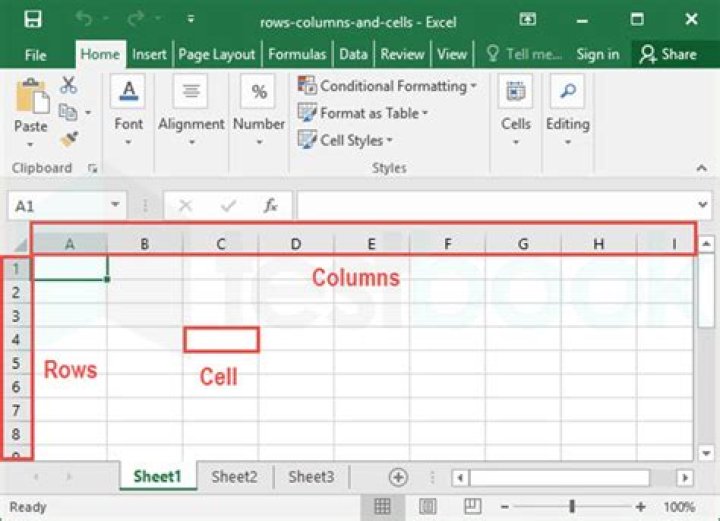Click the Select All corner triangle
This screenshot has height=521, width=720.
[x=21, y=244]
